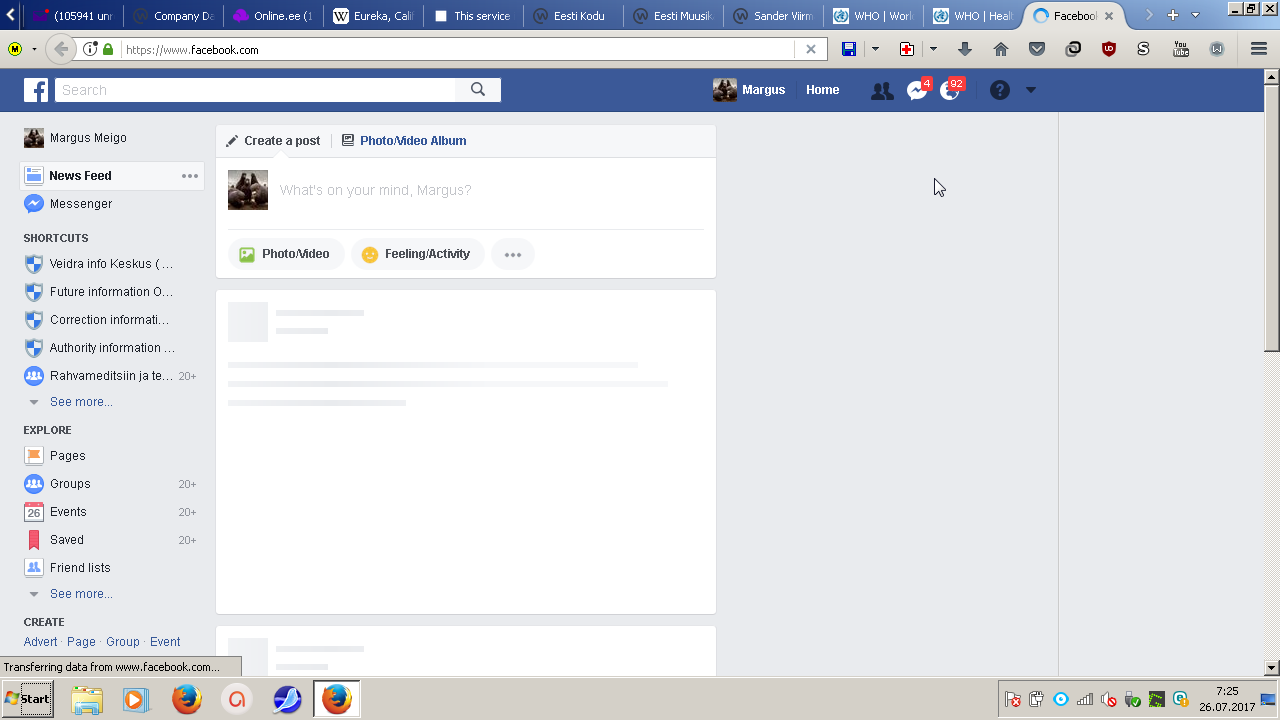Screen dimensions: 1280x720
Task: Click the Downloads arrow toolbar icon
Action: click(965, 49)
